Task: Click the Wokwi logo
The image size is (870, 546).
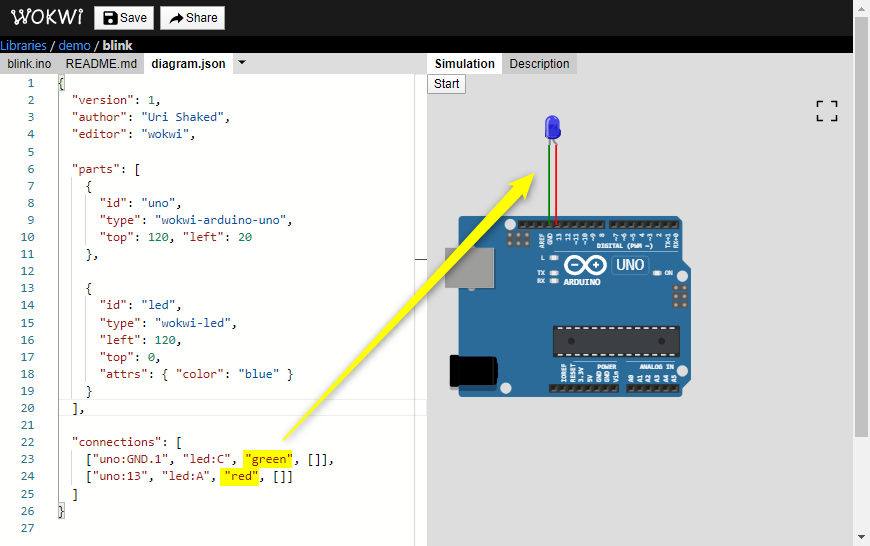Action: click(x=47, y=17)
